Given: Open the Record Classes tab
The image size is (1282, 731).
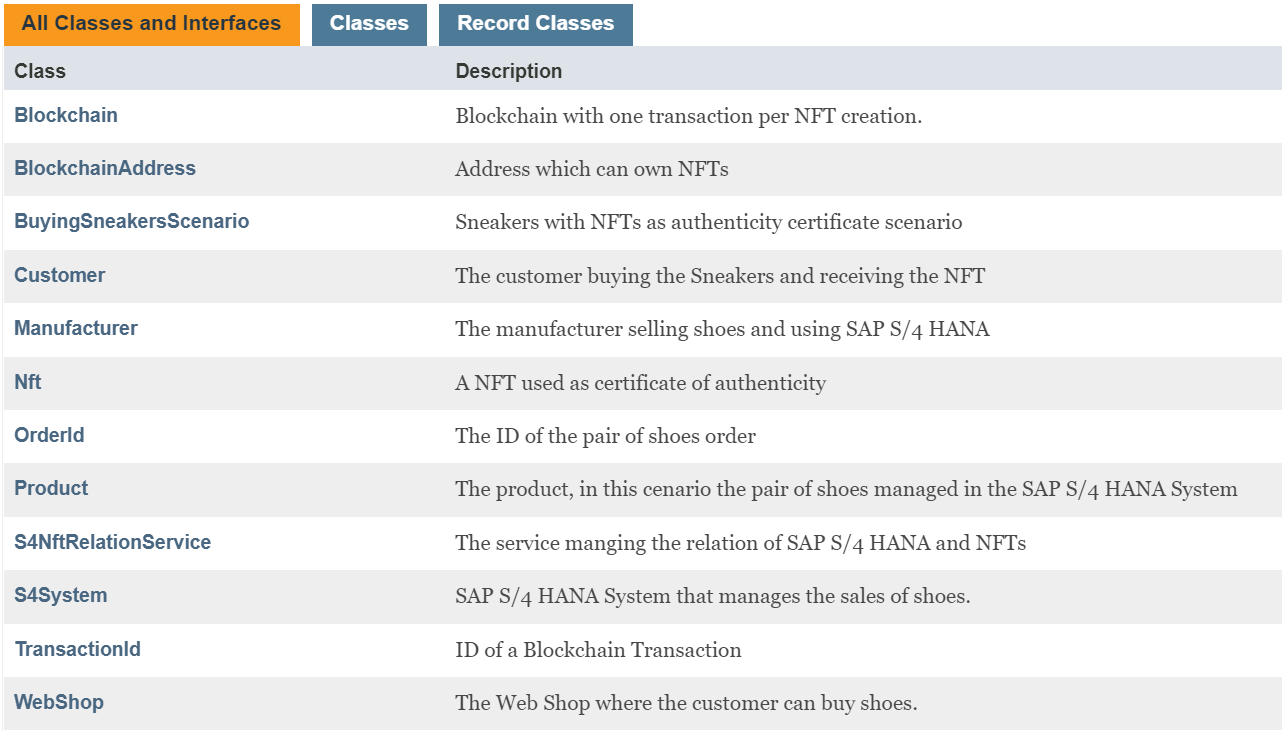Looking at the screenshot, I should 536,23.
